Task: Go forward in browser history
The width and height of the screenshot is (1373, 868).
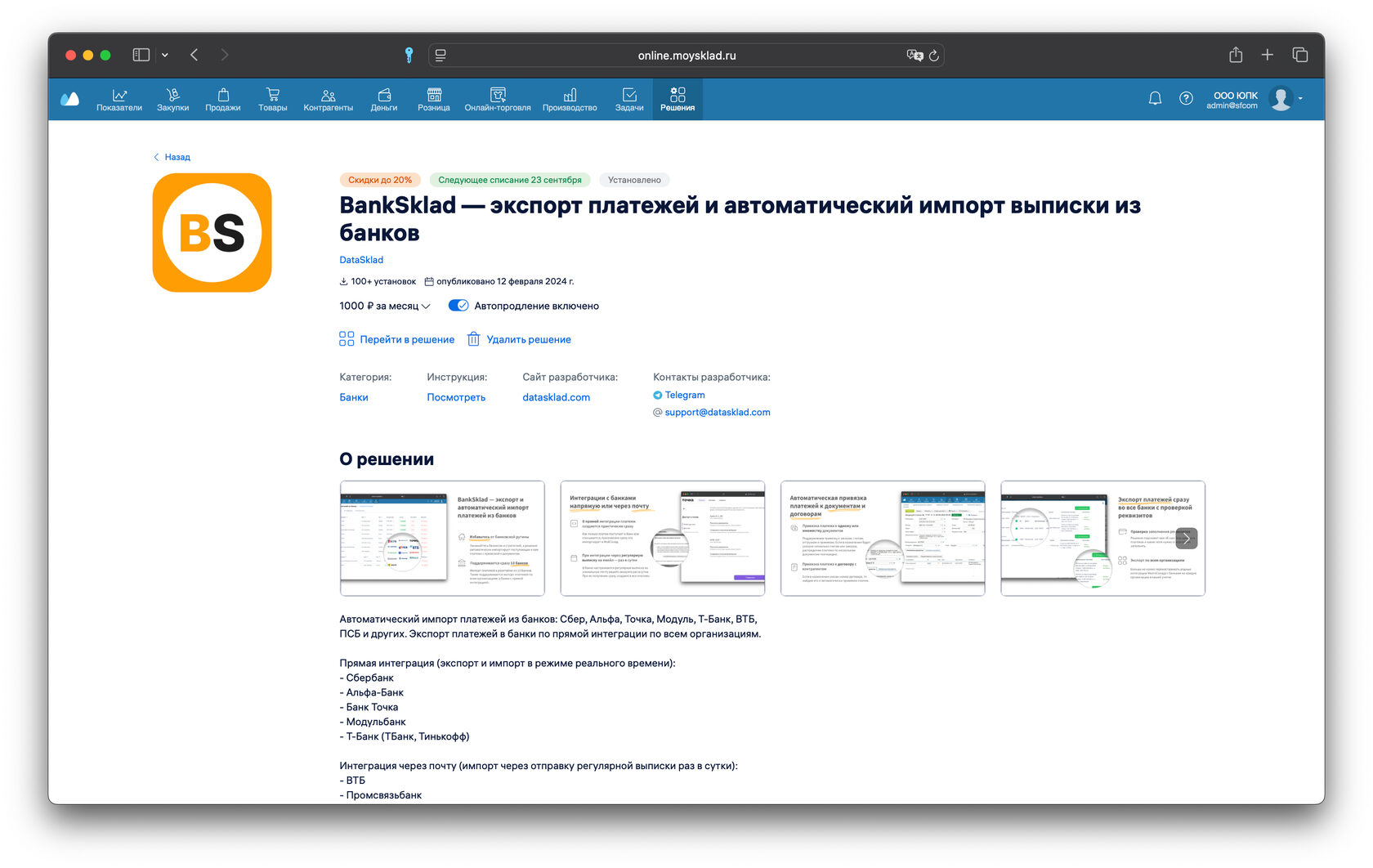Action: (224, 55)
